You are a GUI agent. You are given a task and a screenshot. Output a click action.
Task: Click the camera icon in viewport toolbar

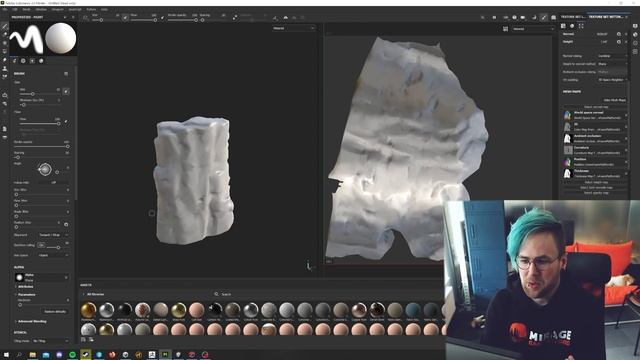tap(523, 18)
